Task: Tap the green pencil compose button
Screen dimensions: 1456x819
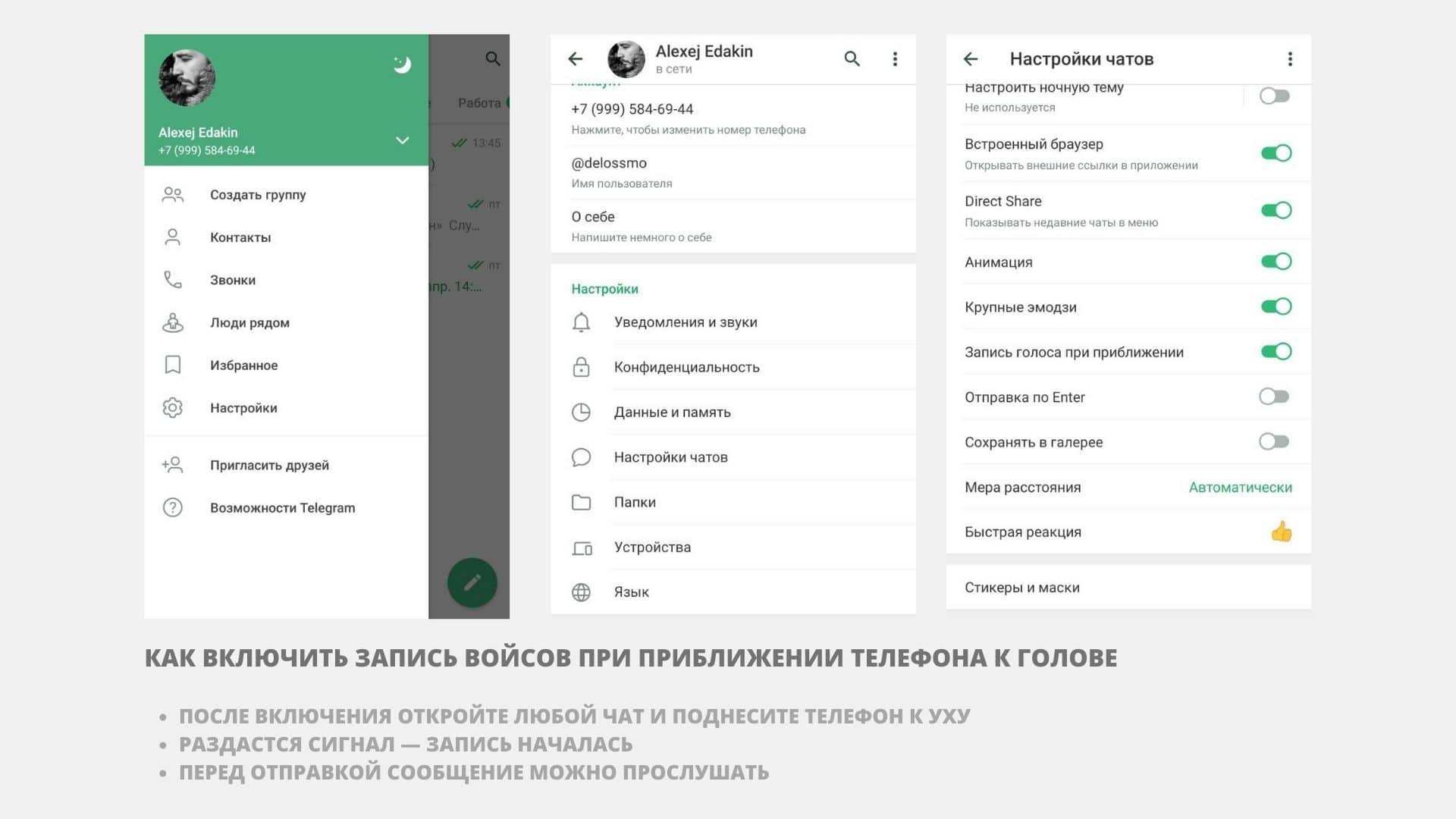Action: pyautogui.click(x=472, y=582)
